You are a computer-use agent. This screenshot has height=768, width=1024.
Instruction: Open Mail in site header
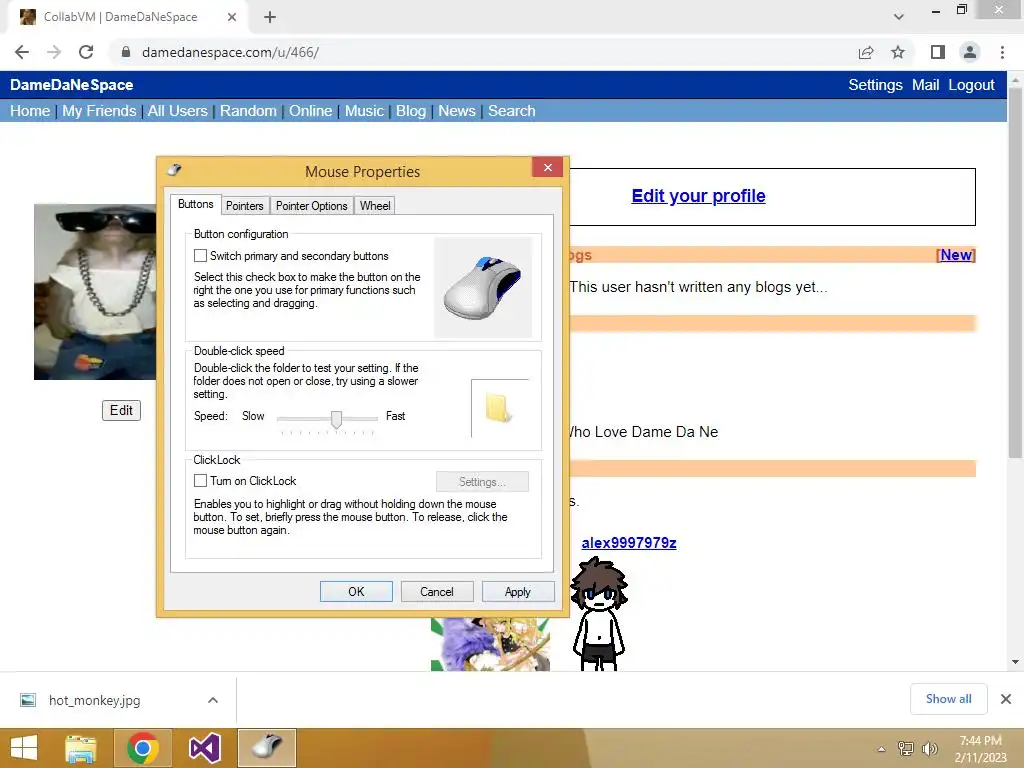[925, 85]
